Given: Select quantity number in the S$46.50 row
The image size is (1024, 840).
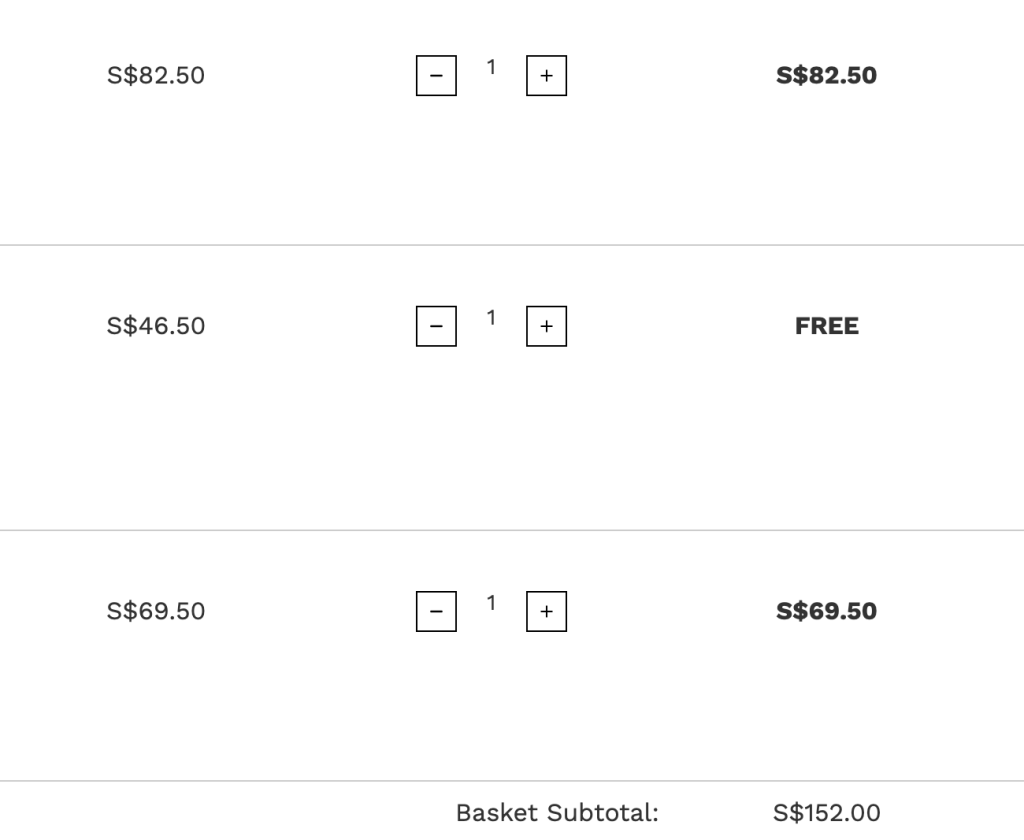Looking at the screenshot, I should [491, 318].
